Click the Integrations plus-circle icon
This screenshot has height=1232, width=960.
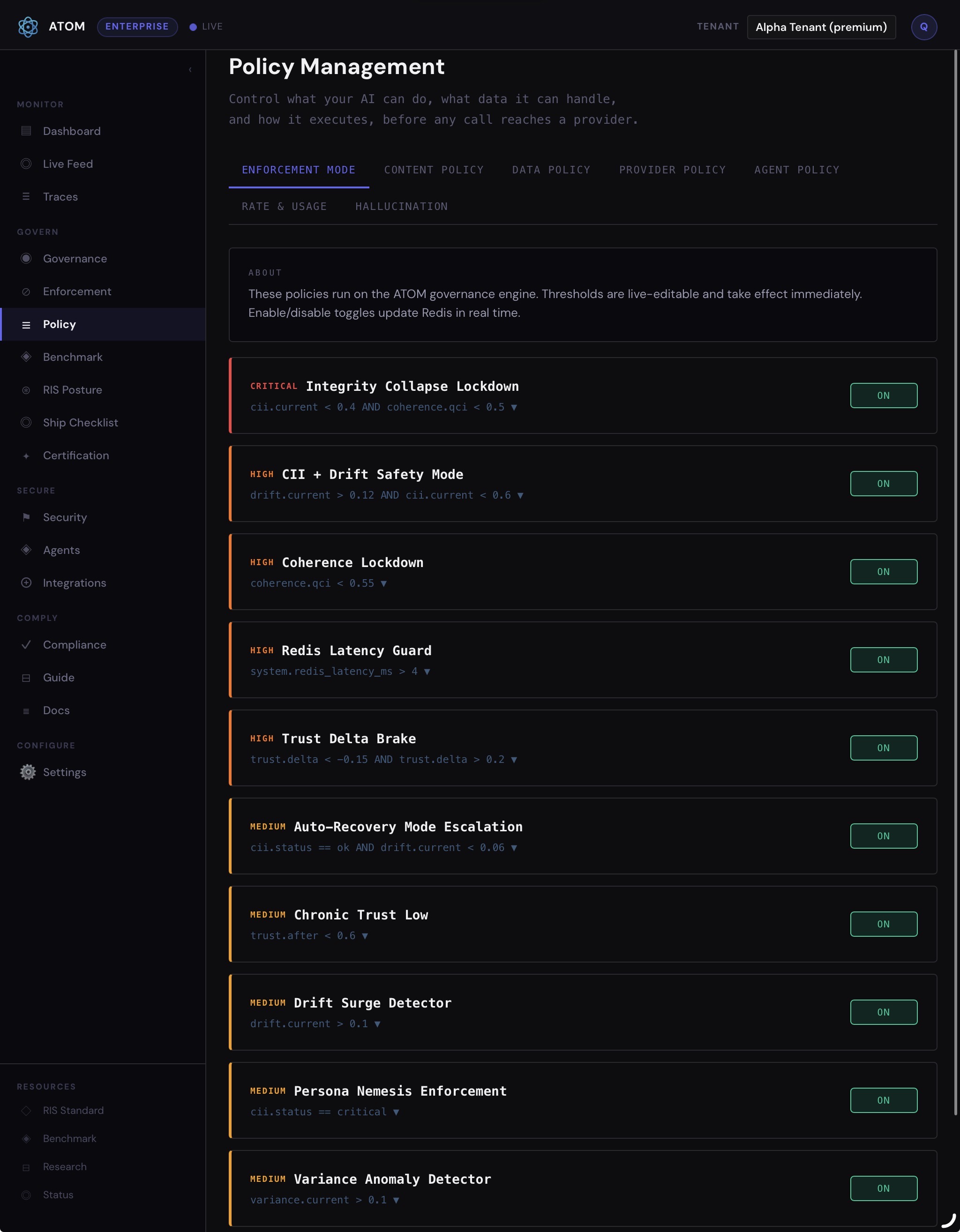point(26,582)
